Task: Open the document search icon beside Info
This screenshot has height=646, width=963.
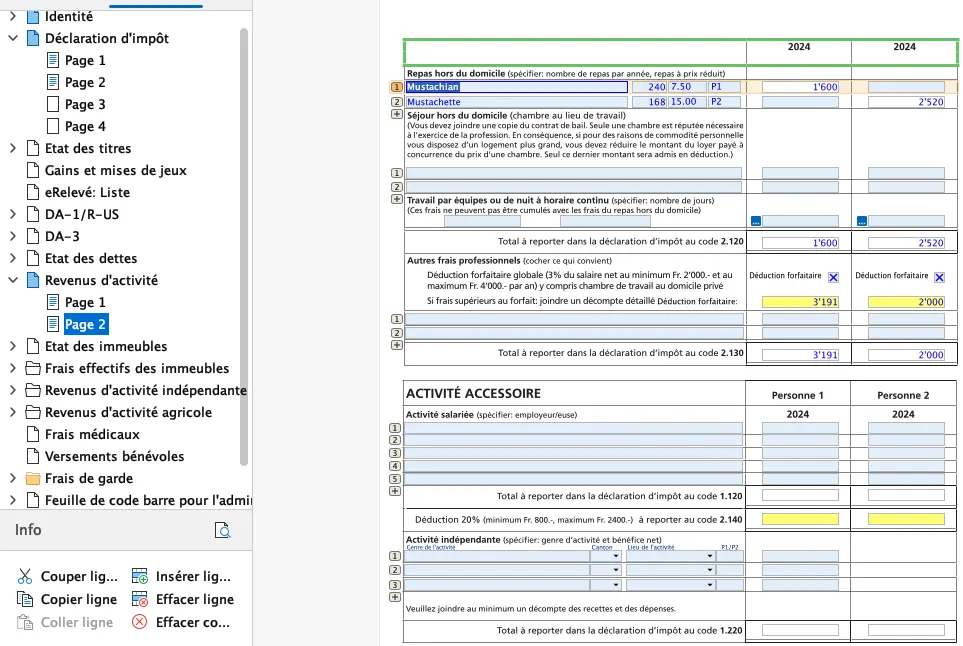Action: (223, 531)
